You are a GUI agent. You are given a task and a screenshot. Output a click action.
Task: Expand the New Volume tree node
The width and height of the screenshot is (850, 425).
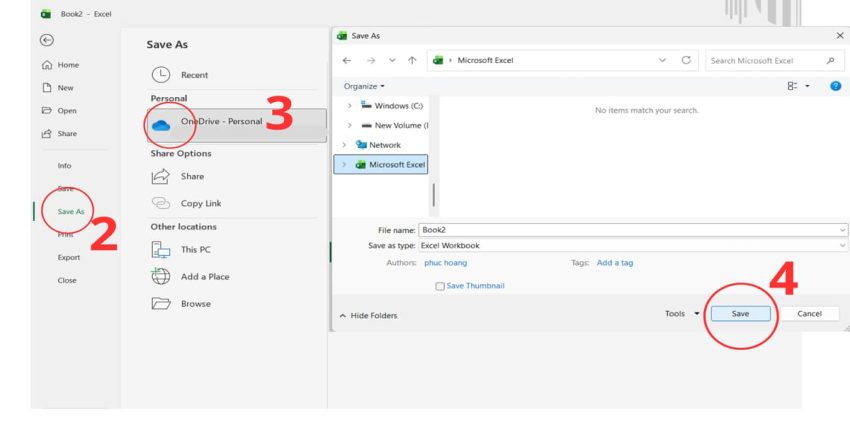click(x=350, y=125)
